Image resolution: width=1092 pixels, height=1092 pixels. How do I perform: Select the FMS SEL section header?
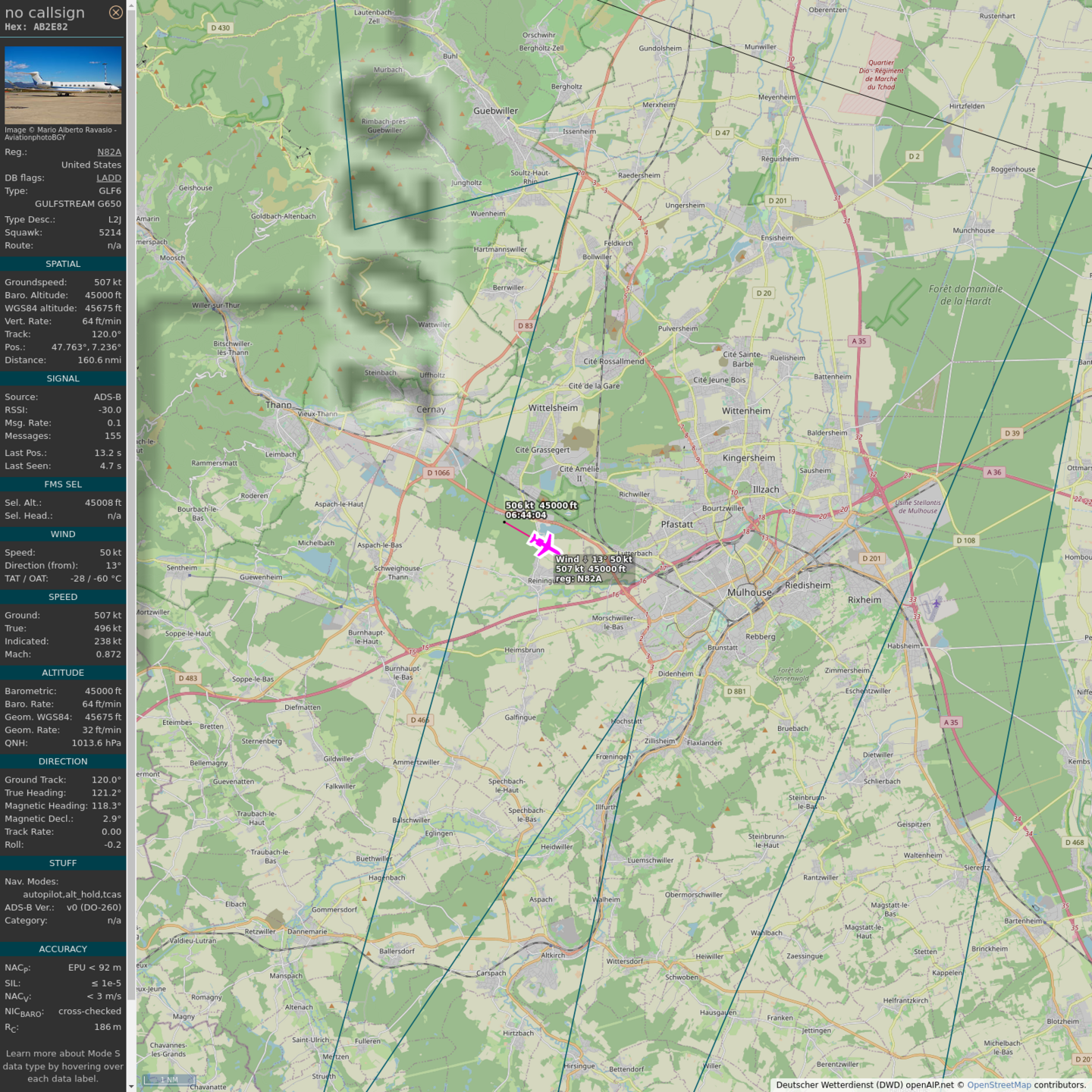tap(63, 484)
